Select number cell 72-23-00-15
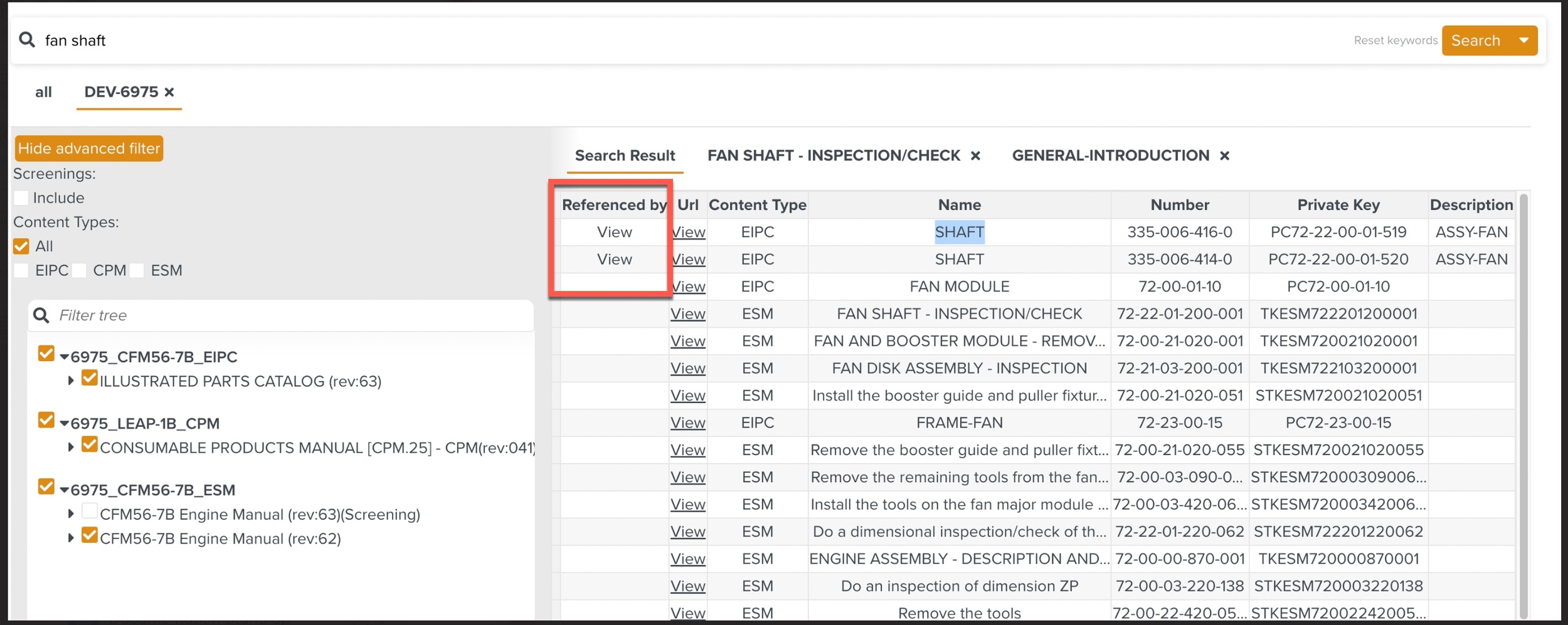Screen dimensions: 1568x625 (1179, 423)
